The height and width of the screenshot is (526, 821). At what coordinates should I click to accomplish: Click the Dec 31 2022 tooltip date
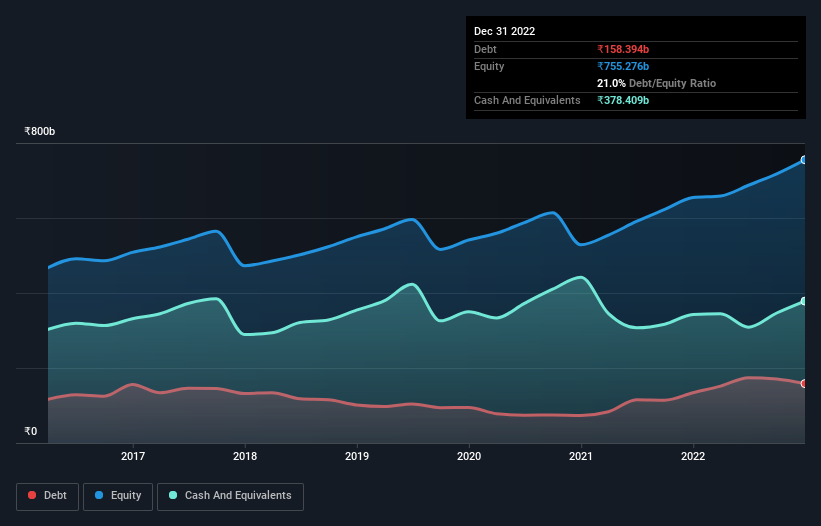pyautogui.click(x=505, y=31)
